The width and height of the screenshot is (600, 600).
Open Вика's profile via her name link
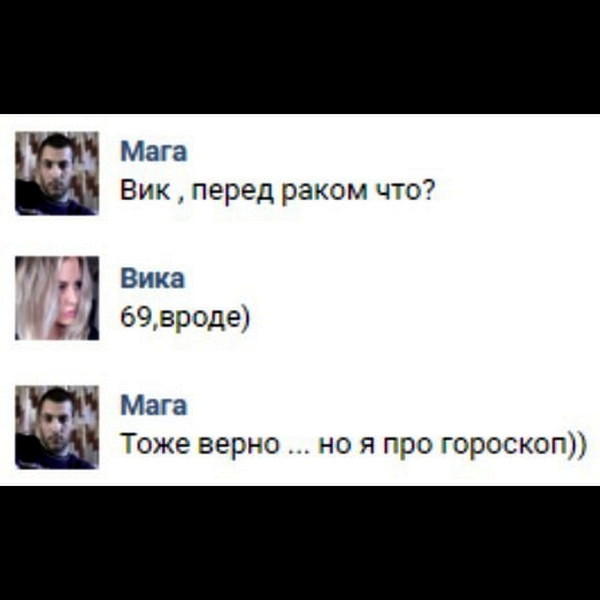pos(153,278)
